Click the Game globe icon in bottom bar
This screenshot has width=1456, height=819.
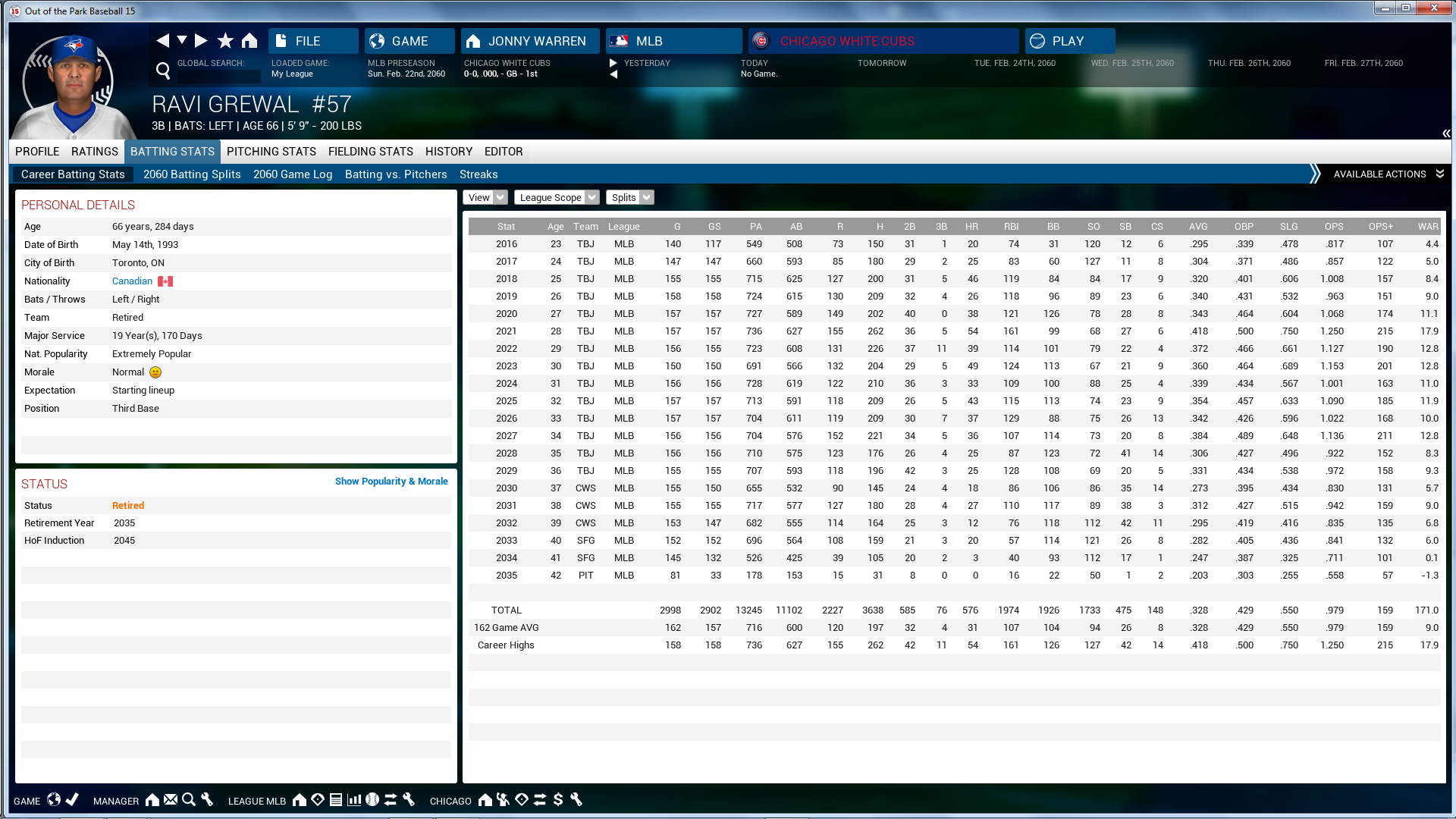point(54,800)
